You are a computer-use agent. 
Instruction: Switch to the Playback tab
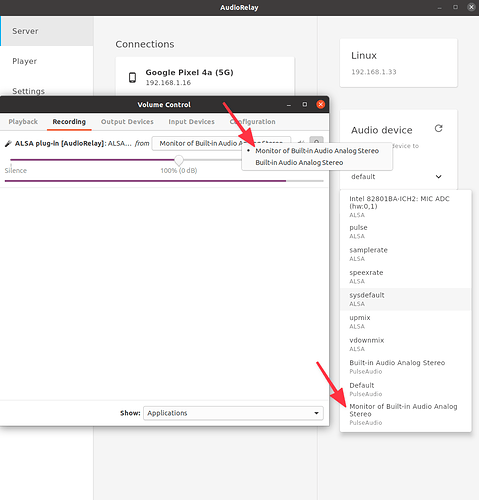point(23,122)
